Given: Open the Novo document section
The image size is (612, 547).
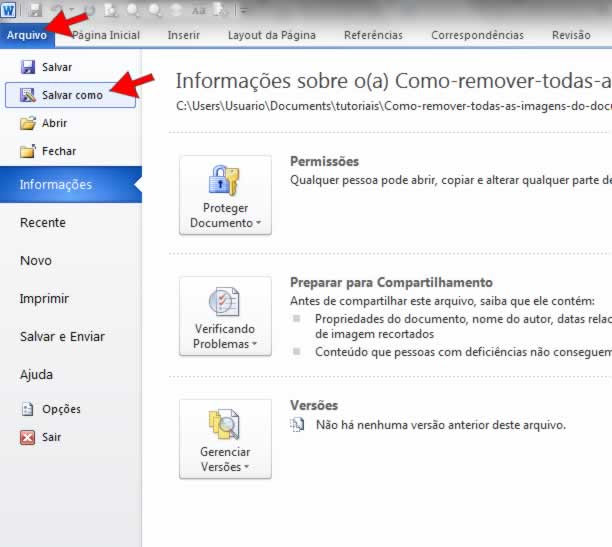Looking at the screenshot, I should pos(36,260).
